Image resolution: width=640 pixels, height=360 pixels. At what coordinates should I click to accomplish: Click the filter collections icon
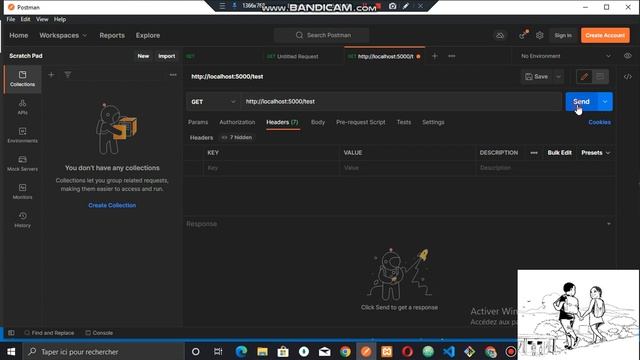[68, 75]
